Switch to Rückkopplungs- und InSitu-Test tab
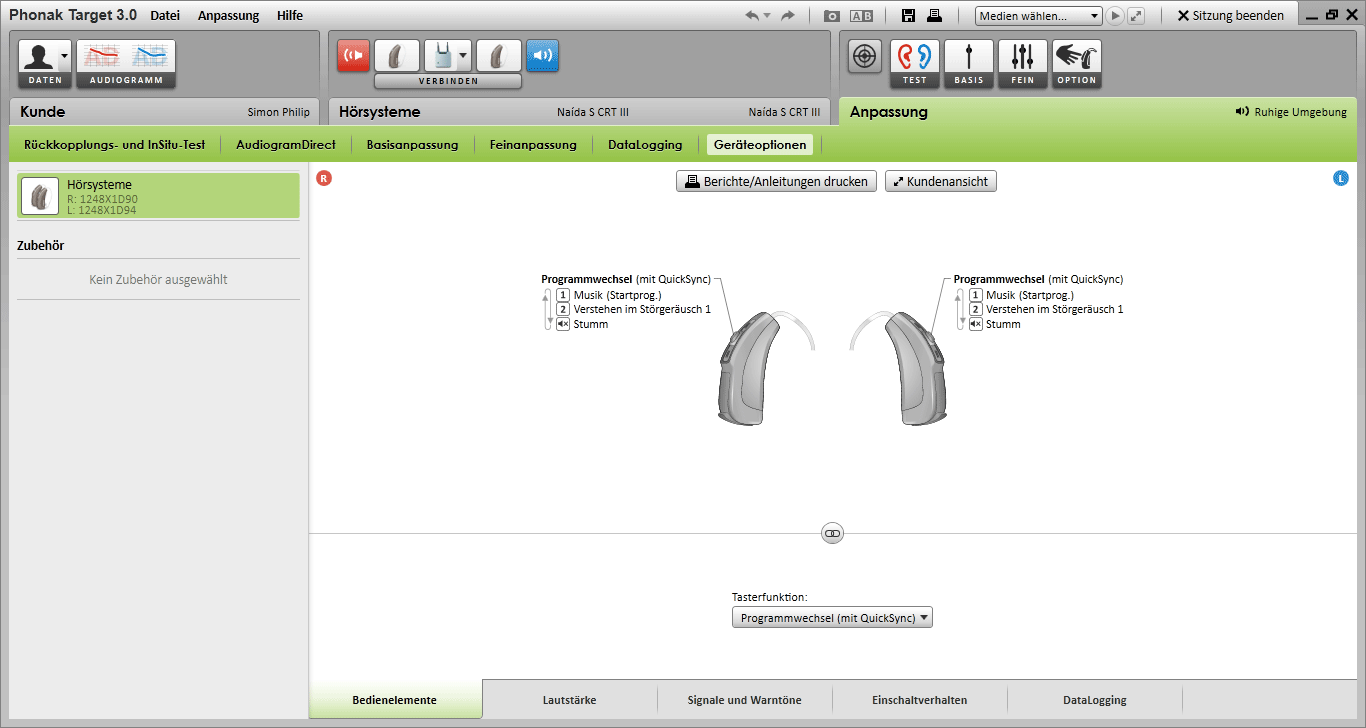 point(115,145)
